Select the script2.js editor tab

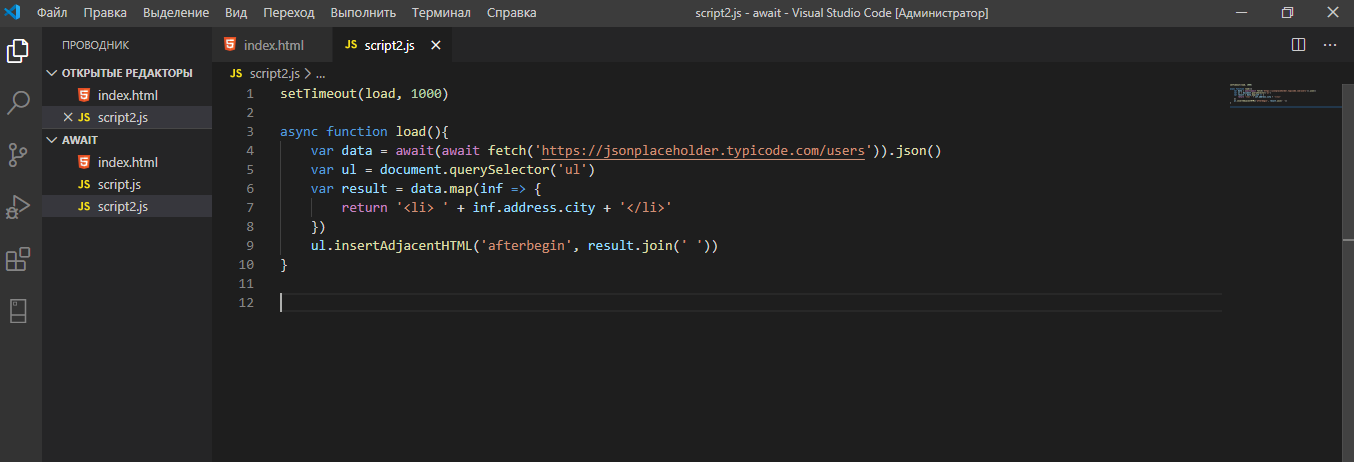pyautogui.click(x=393, y=45)
